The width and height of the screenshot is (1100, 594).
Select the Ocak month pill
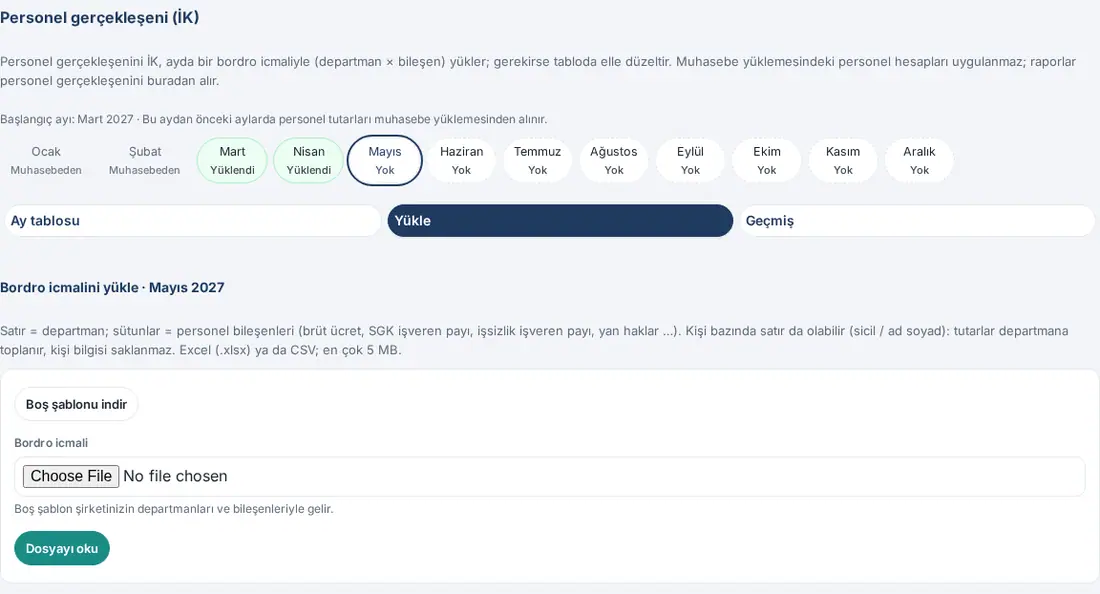(x=46, y=161)
